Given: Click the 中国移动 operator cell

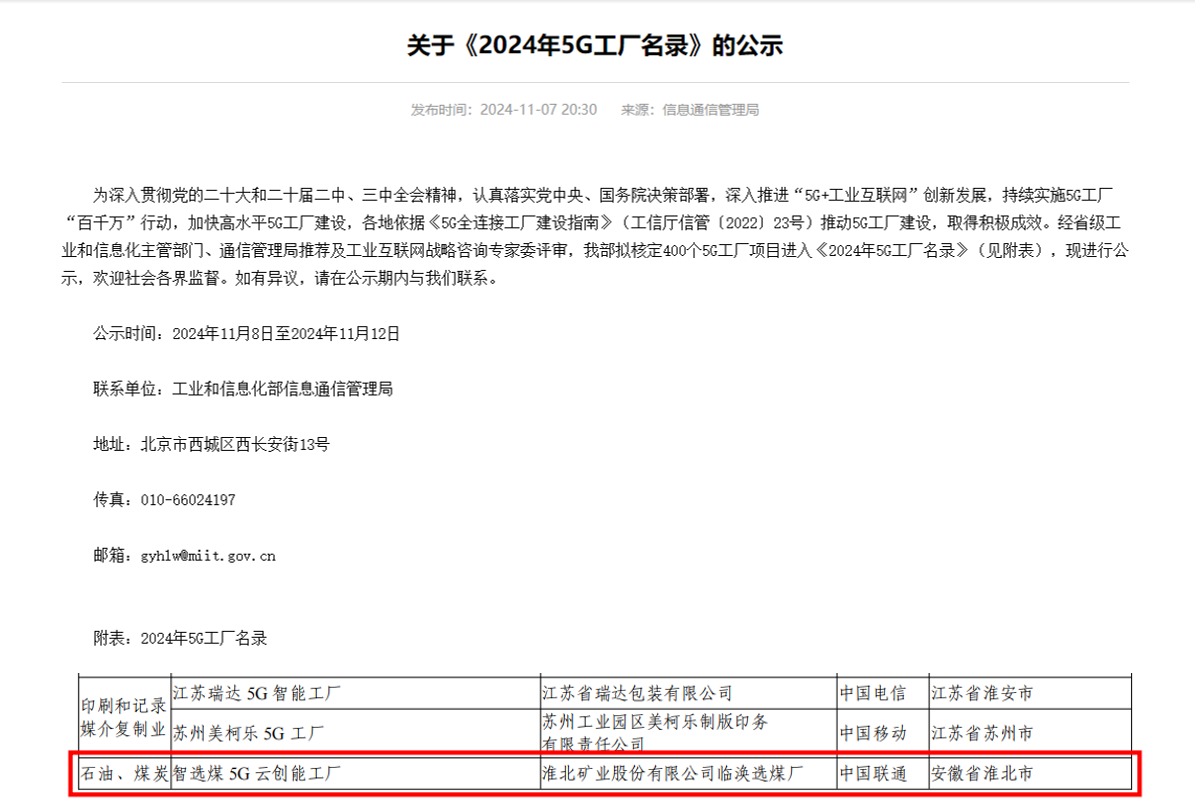Looking at the screenshot, I should pos(872,733).
